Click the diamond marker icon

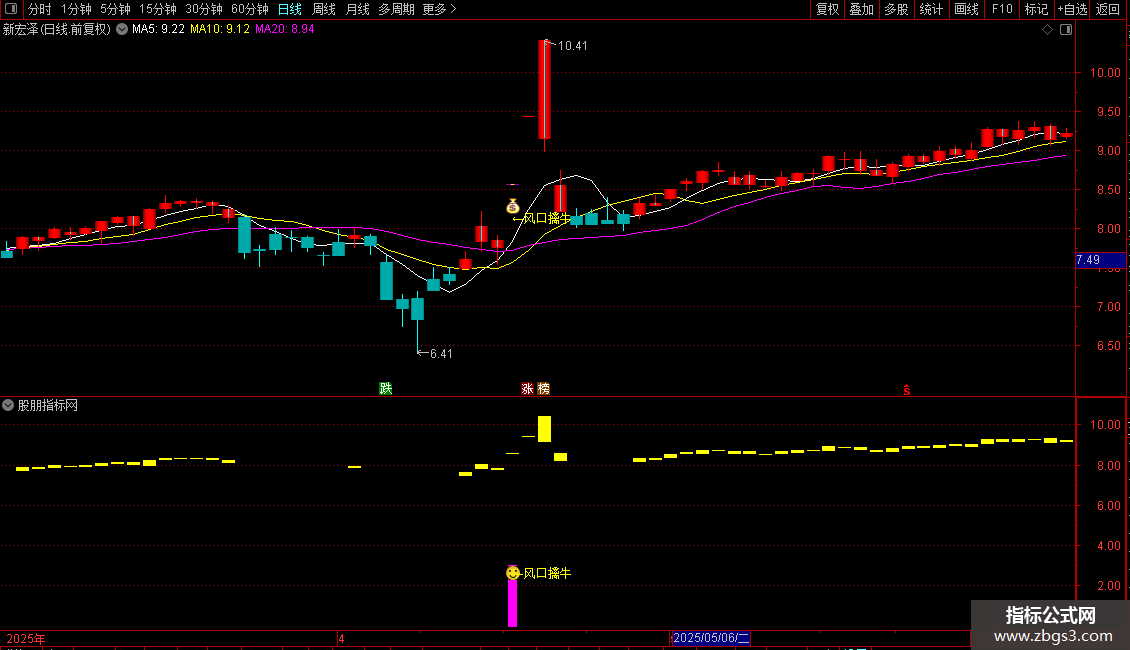(1048, 30)
